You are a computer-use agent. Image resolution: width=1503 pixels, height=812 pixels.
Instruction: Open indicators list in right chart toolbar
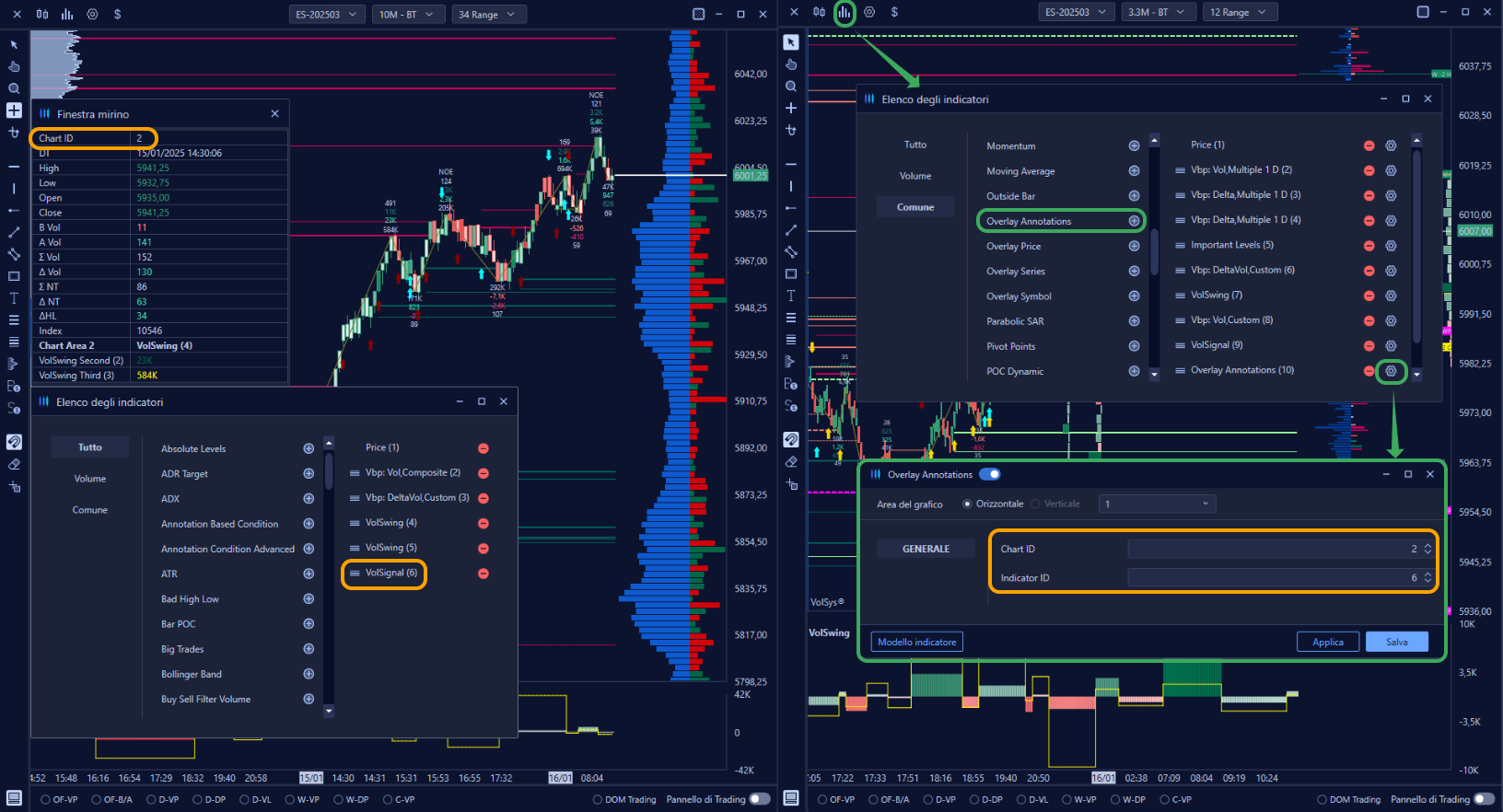tap(845, 12)
